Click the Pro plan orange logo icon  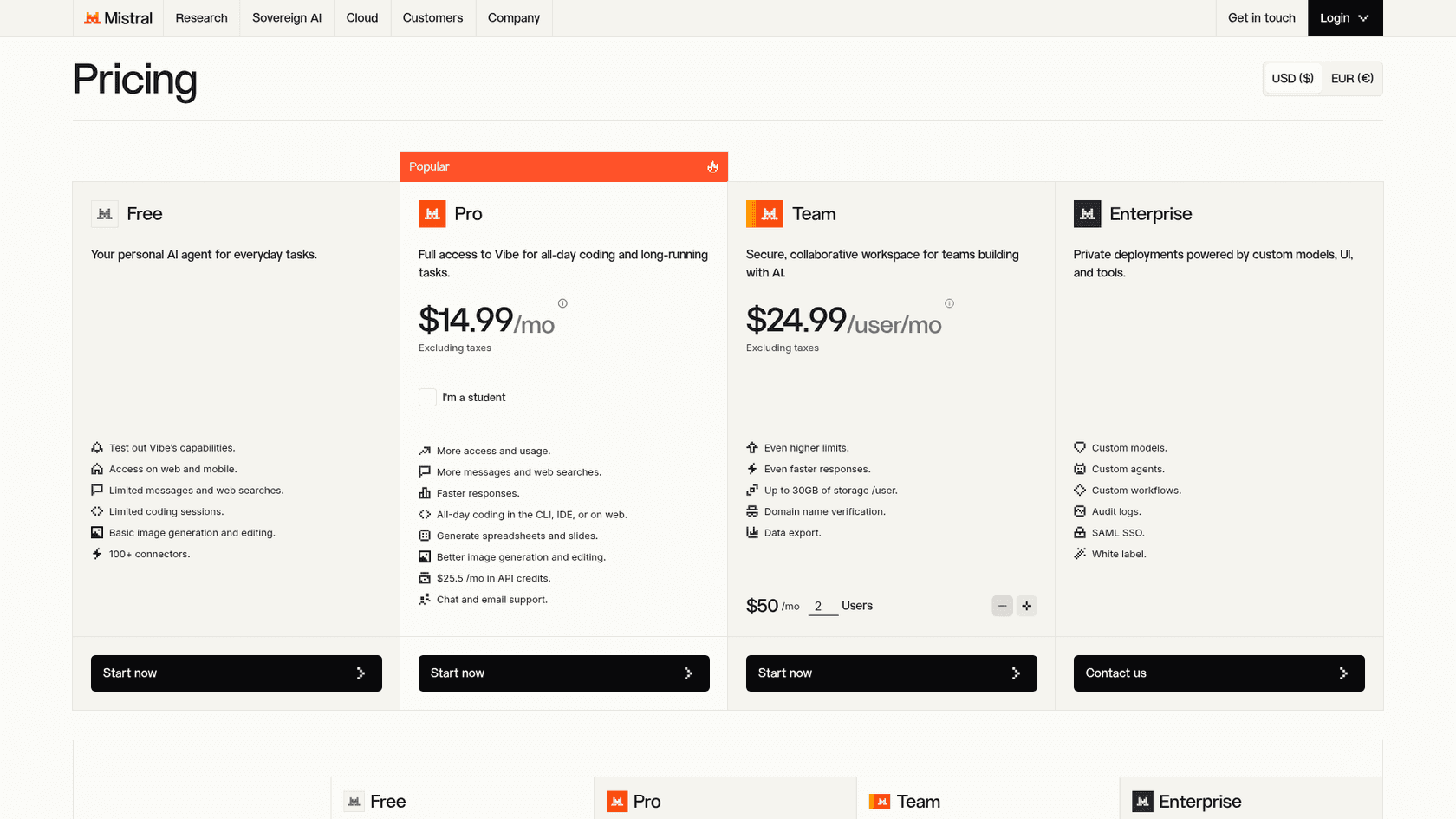(432, 214)
